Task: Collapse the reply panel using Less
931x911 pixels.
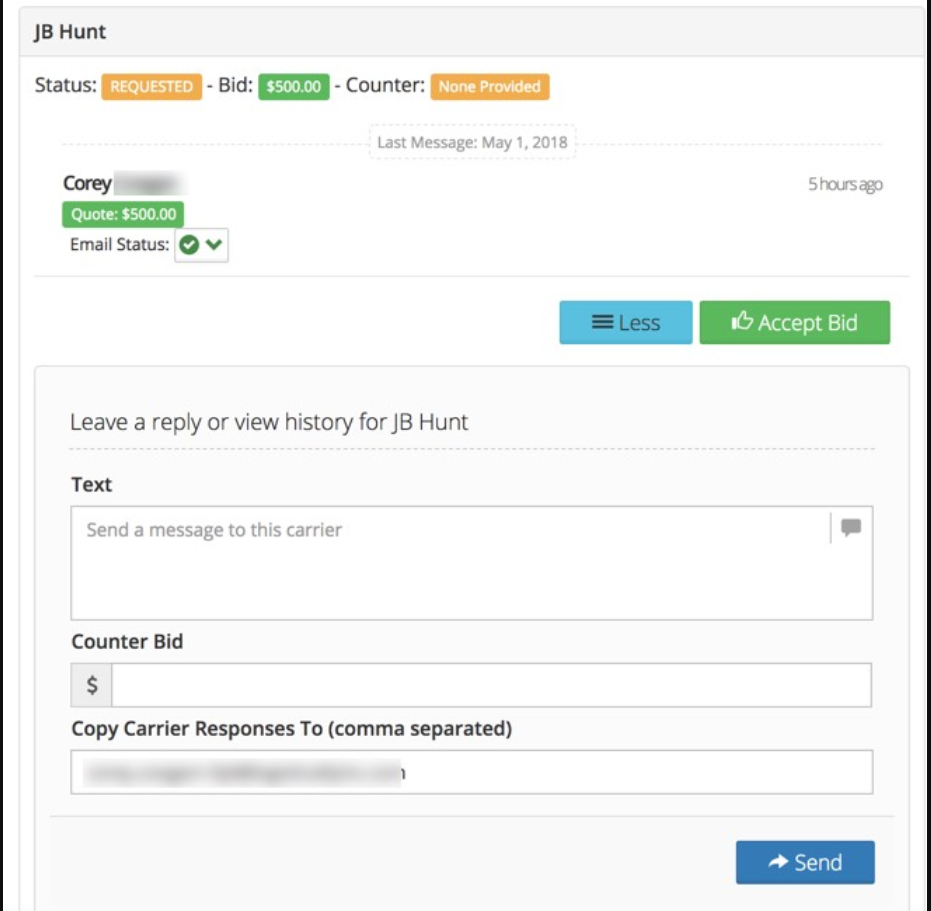Action: (625, 322)
